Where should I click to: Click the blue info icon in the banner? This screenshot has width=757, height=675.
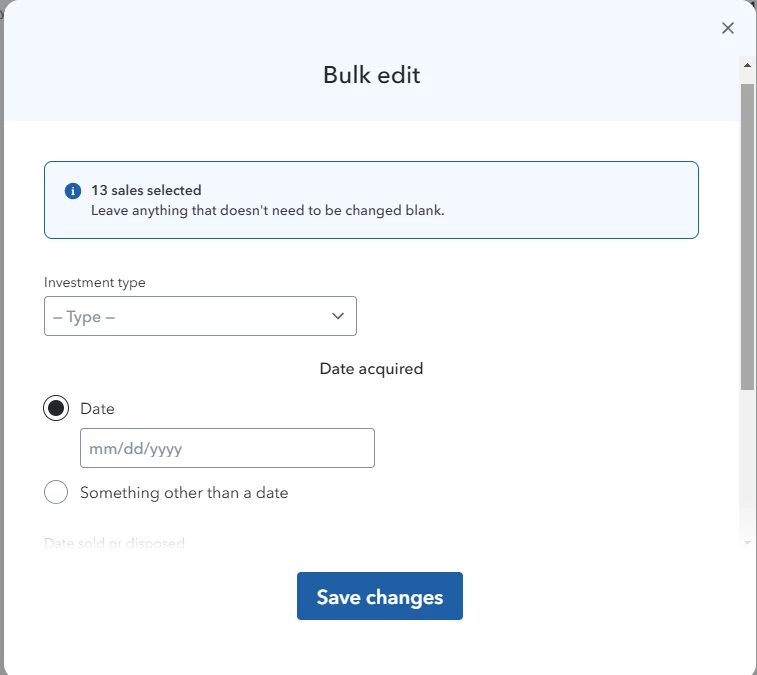tap(73, 191)
